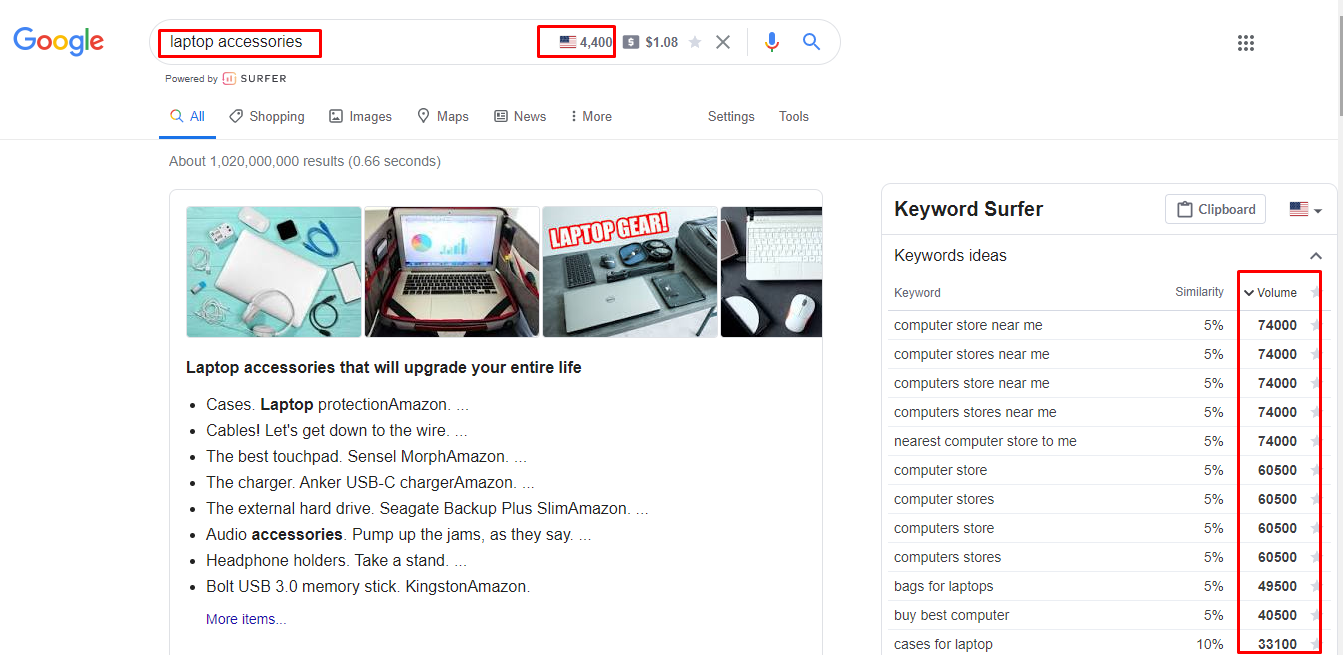Viewport: 1343px width, 655px height.
Task: Select the 'bags for laptops' keyword
Action: click(943, 586)
